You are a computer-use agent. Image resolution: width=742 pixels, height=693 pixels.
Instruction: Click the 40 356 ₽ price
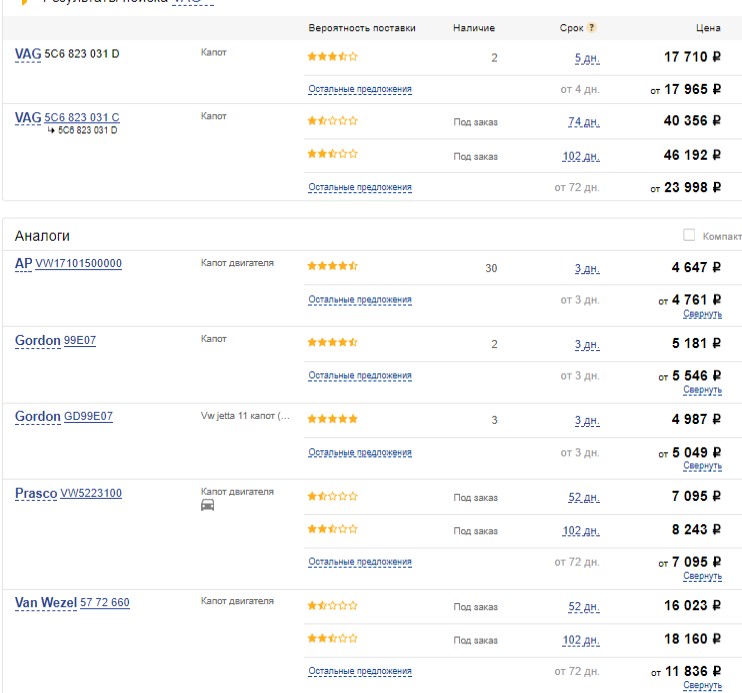[x=692, y=121]
